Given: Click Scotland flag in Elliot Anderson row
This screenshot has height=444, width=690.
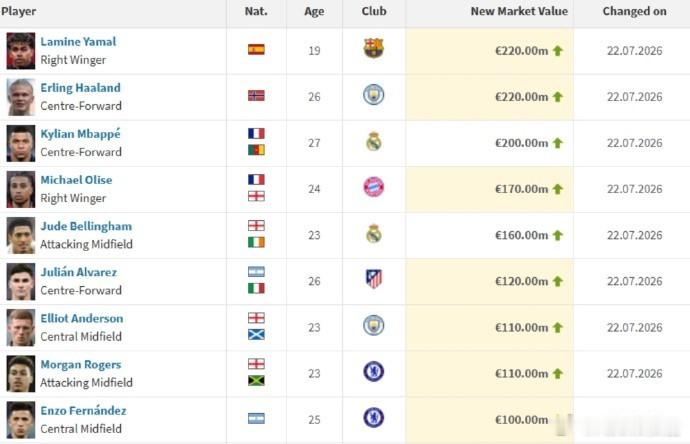Looking at the screenshot, I should click(x=256, y=335).
